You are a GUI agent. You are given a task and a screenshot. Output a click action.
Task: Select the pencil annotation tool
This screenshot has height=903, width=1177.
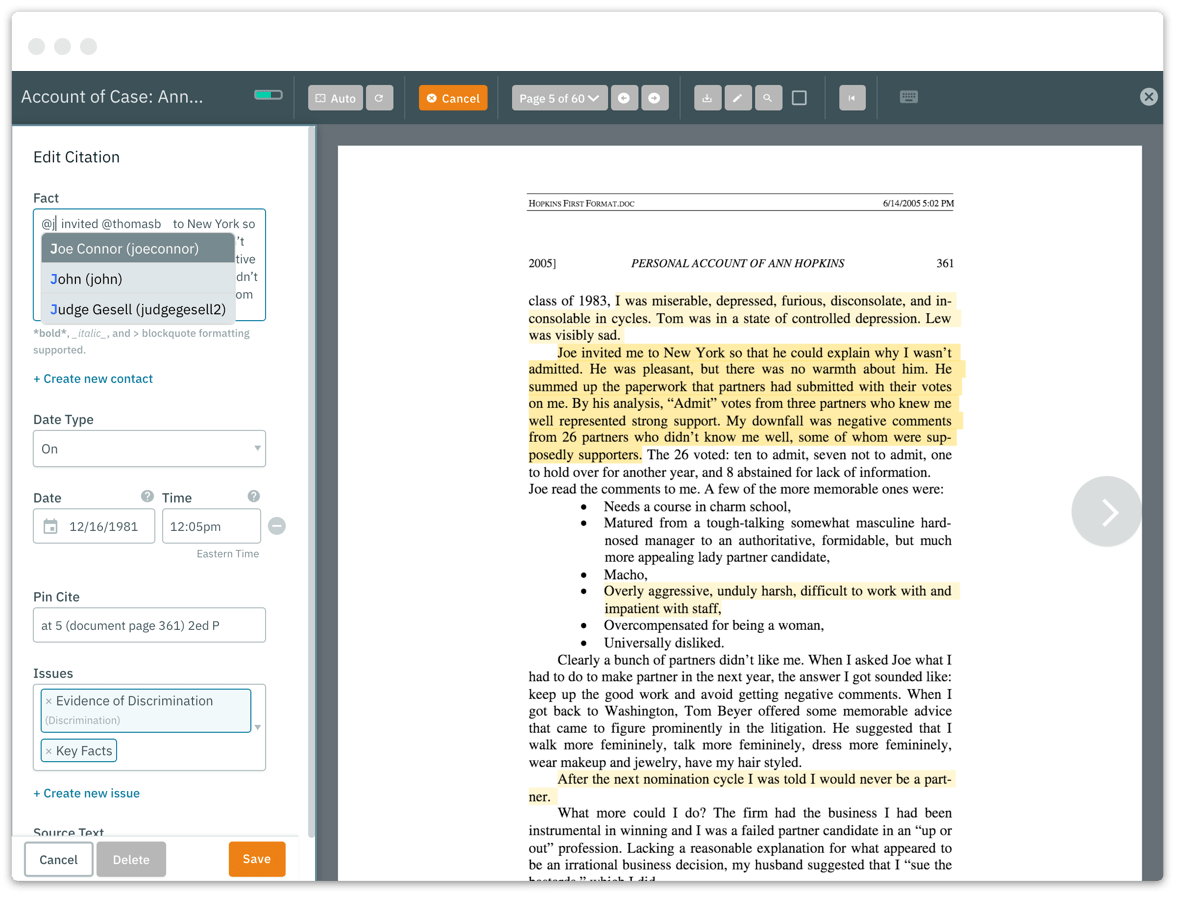click(x=738, y=97)
